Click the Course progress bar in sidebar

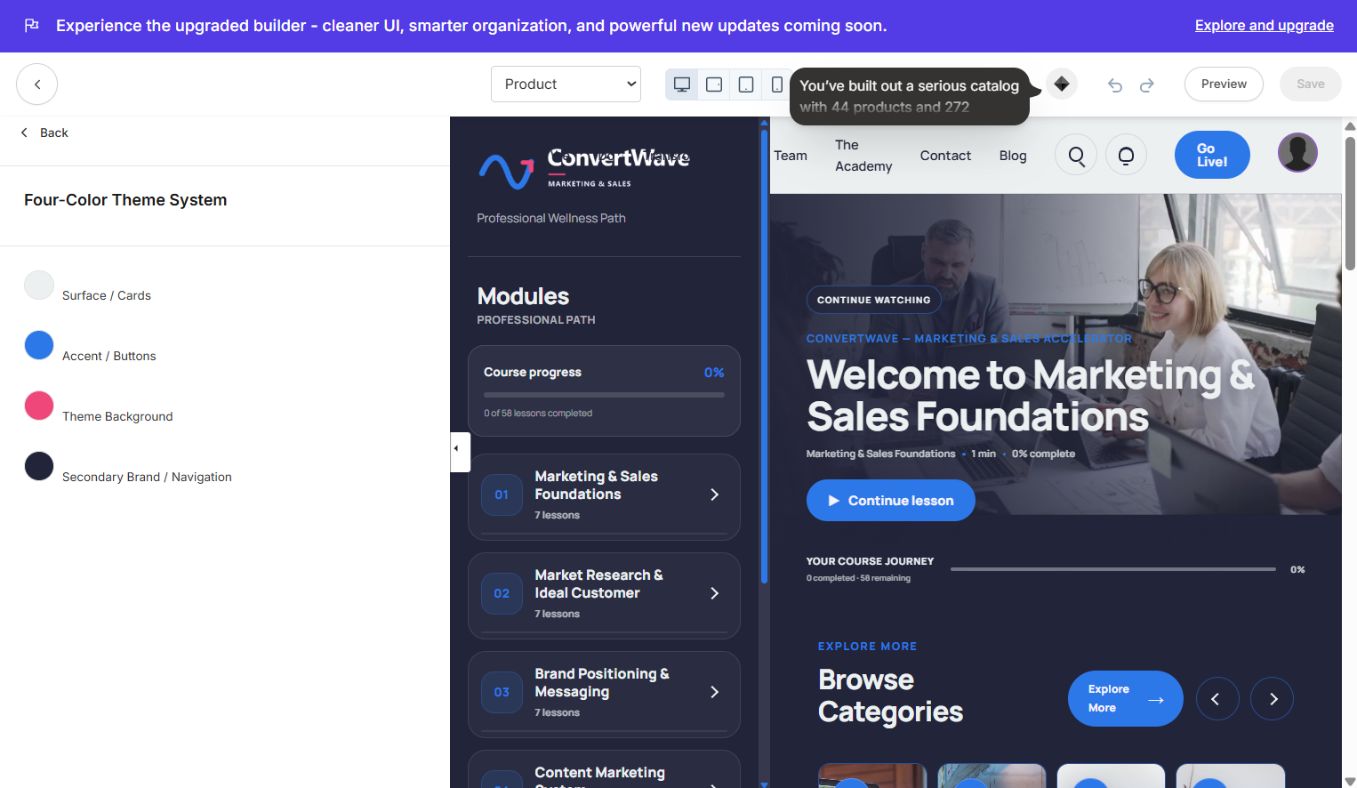coord(604,395)
